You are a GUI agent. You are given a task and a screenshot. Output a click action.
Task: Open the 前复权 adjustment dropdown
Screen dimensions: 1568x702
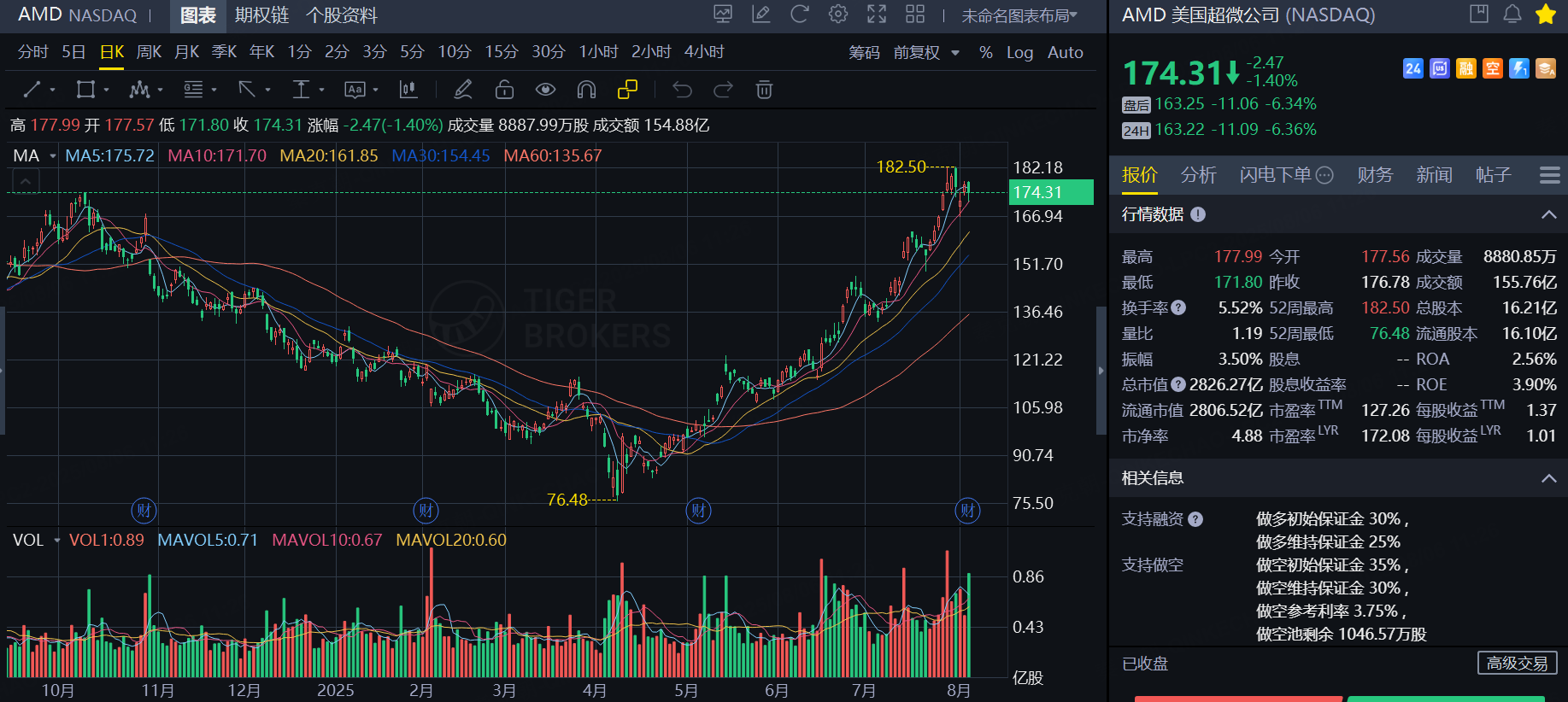tap(926, 52)
